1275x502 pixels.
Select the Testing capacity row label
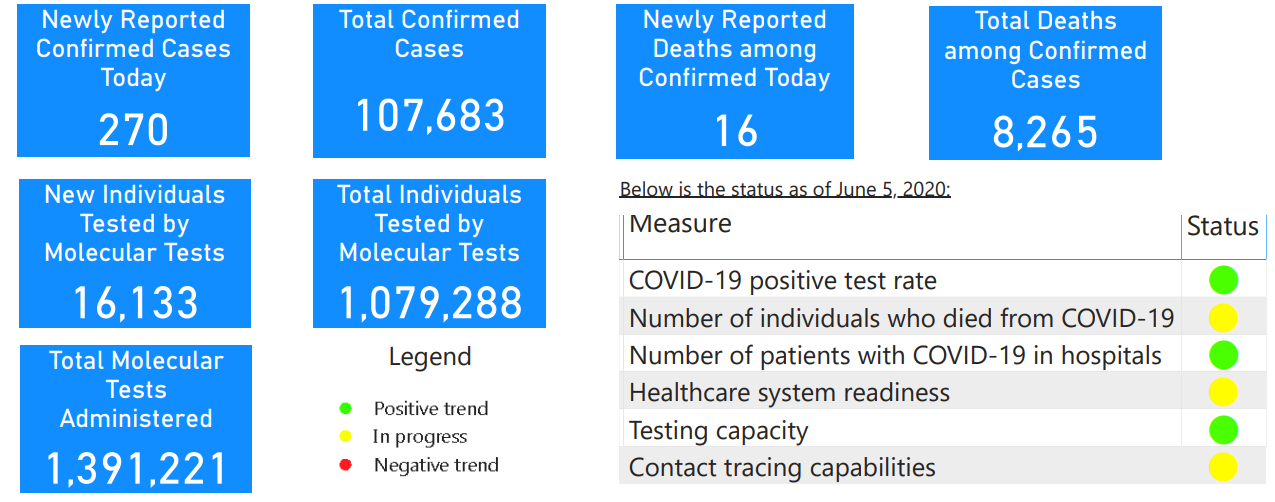pyautogui.click(x=718, y=431)
